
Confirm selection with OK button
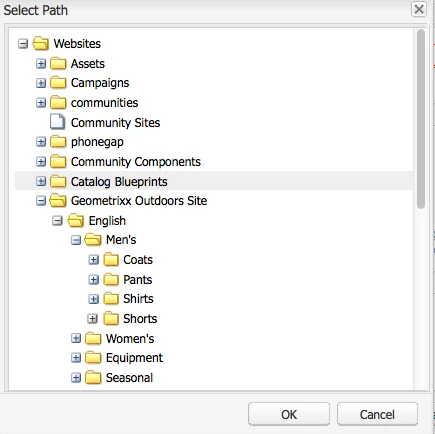[x=289, y=414]
